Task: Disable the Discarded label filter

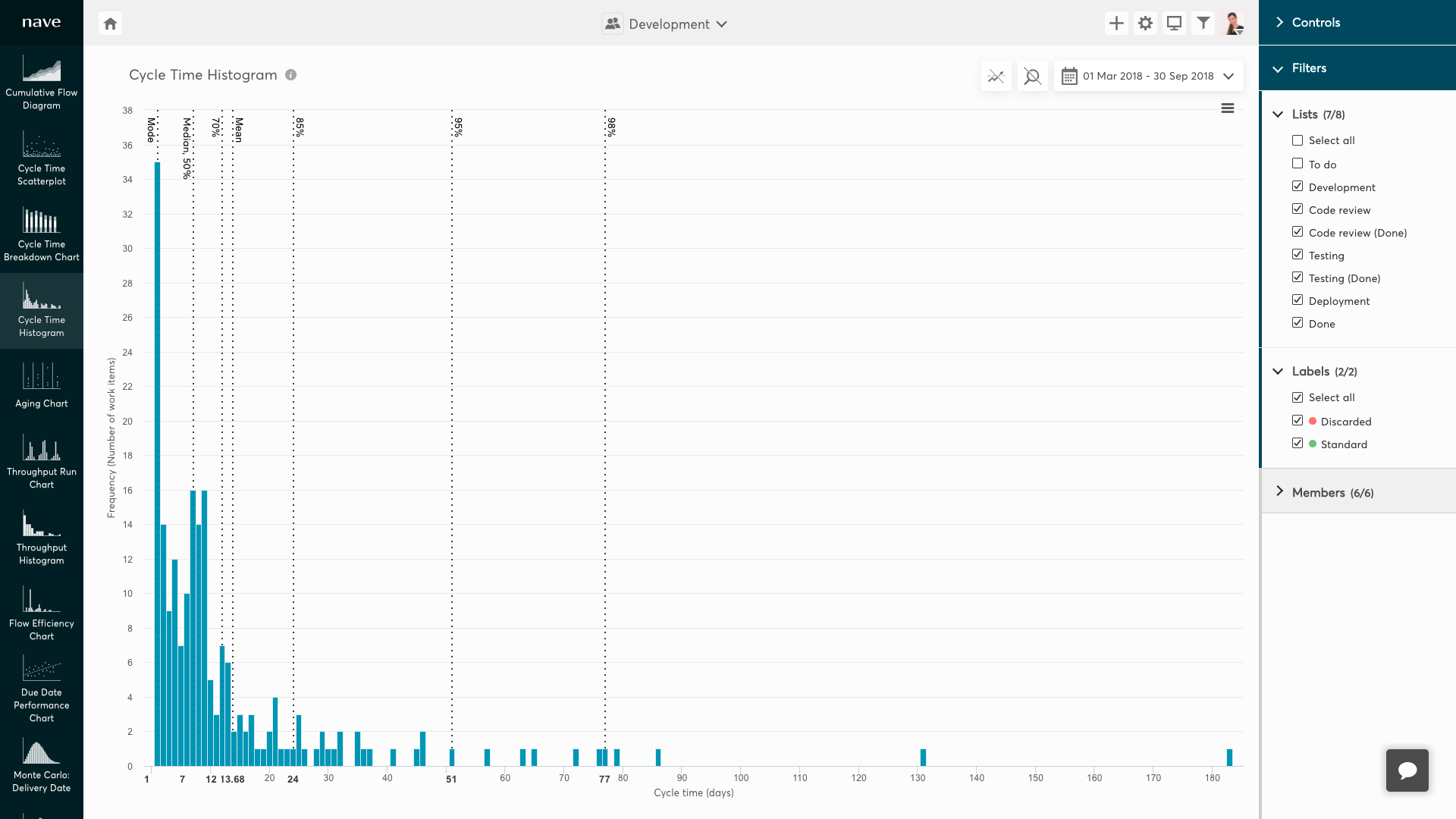Action: coord(1298,420)
